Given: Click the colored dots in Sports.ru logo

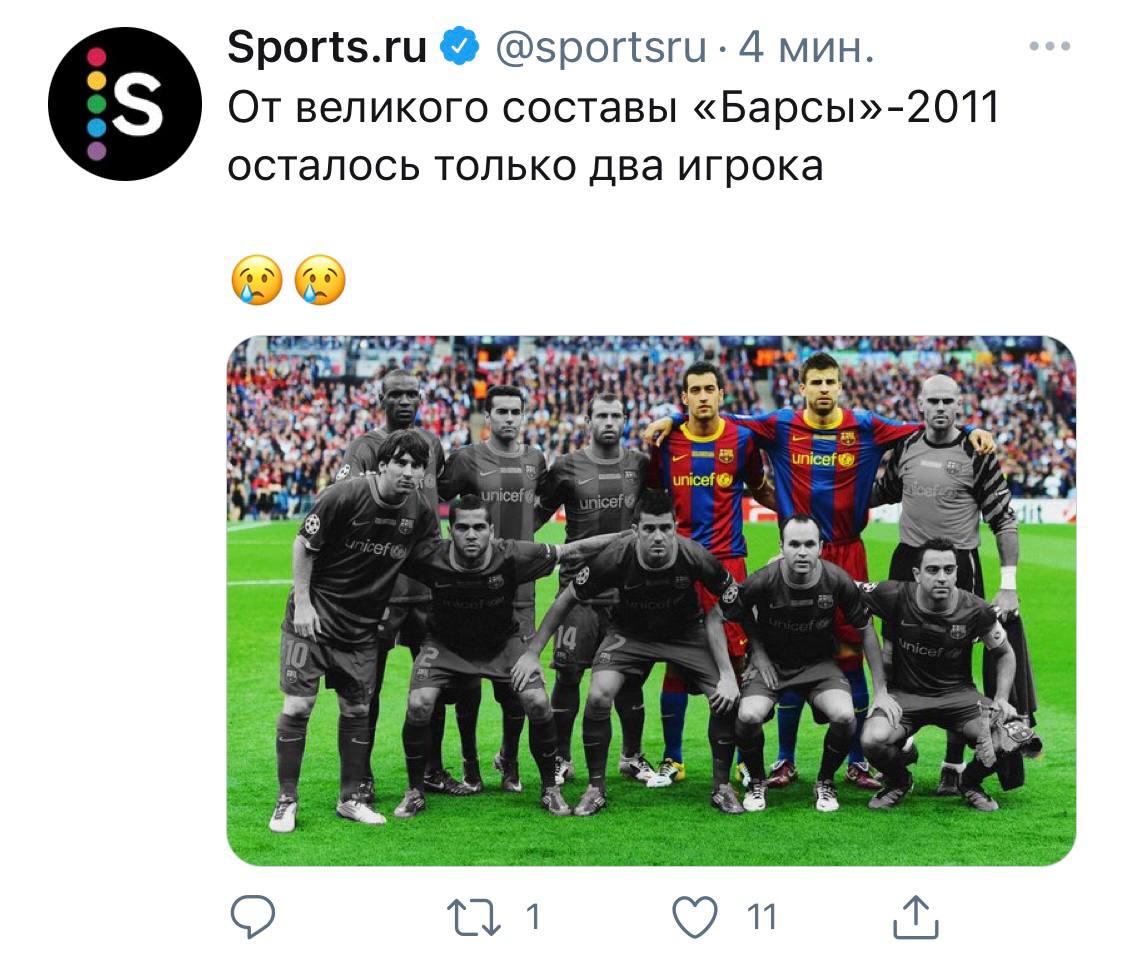Looking at the screenshot, I should (x=97, y=103).
